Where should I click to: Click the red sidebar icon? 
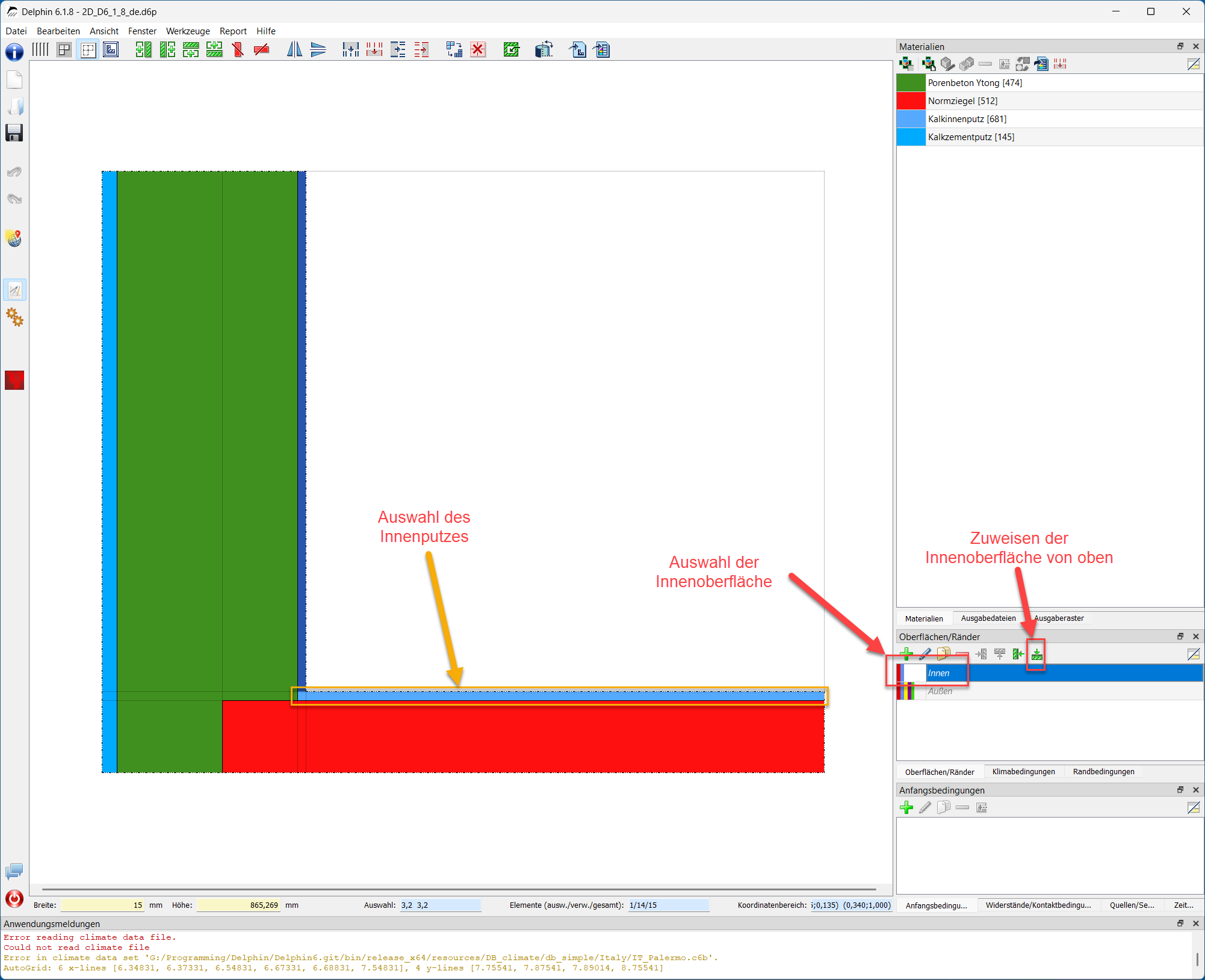point(14,380)
